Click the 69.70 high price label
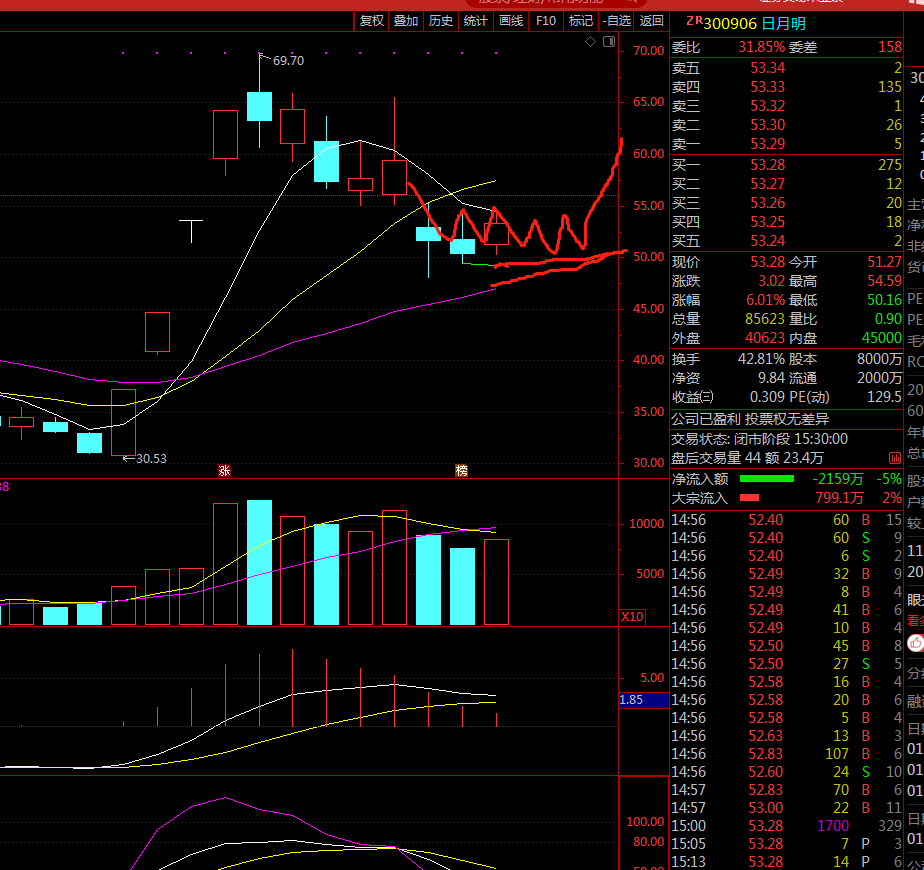This screenshot has width=924, height=870. coord(289,61)
